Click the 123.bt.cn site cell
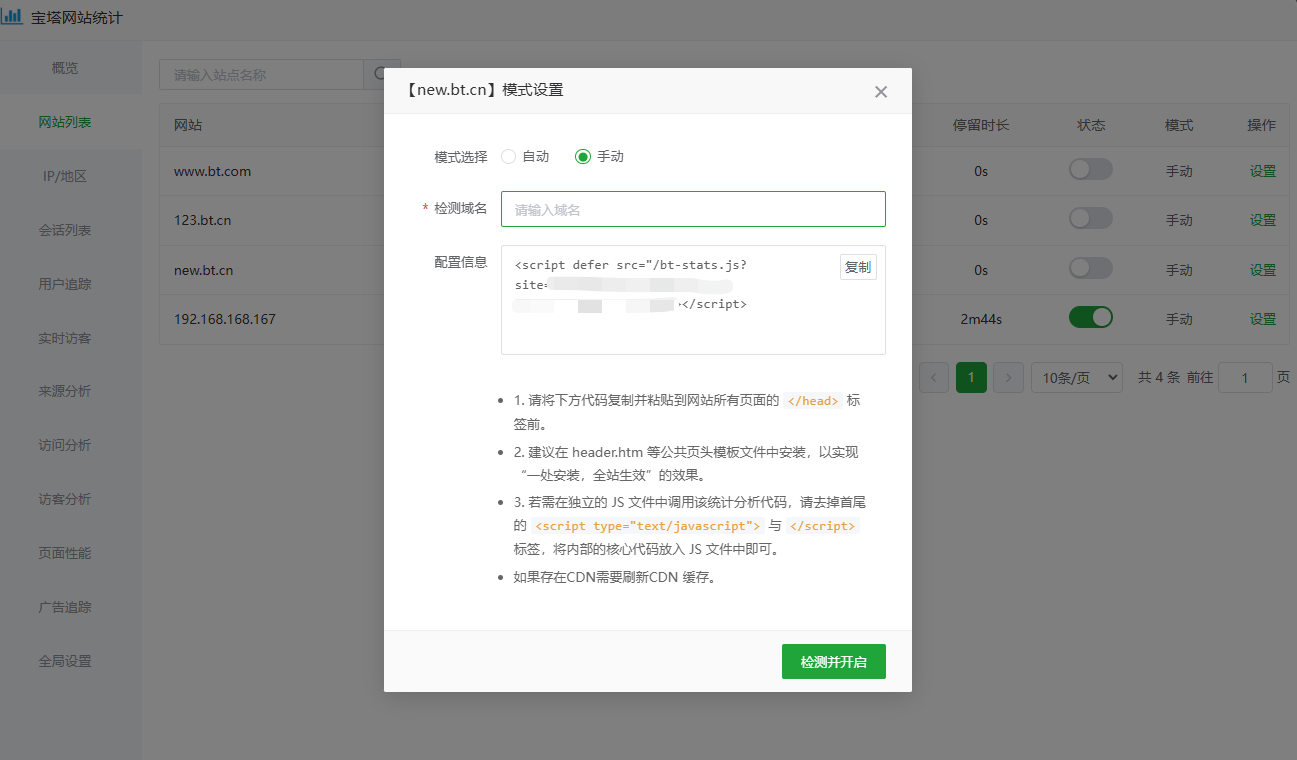The width and height of the screenshot is (1297, 760). [202, 220]
